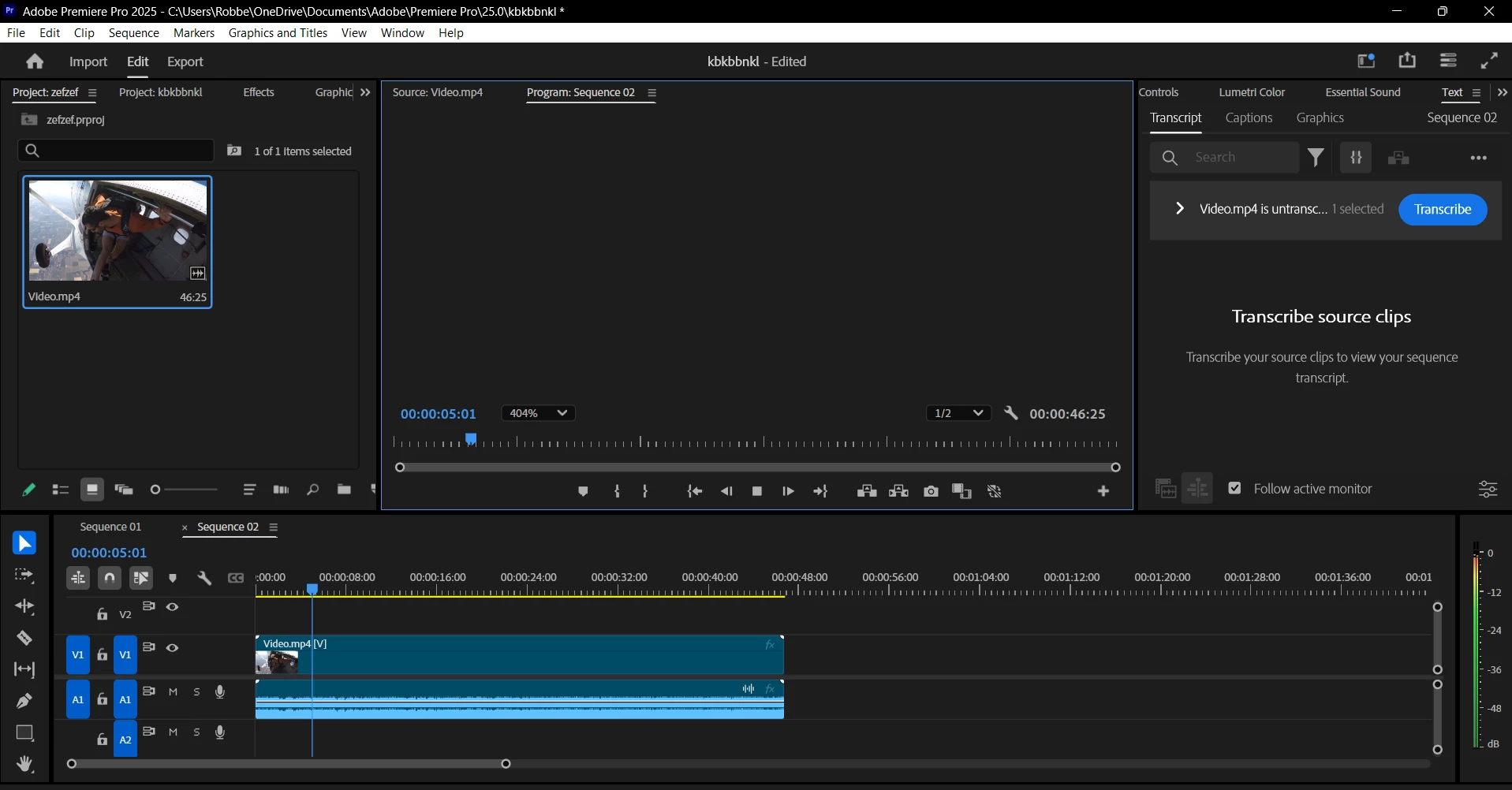Viewport: 1512px width, 790px height.
Task: Open Quick Export share icon
Action: click(x=1407, y=61)
